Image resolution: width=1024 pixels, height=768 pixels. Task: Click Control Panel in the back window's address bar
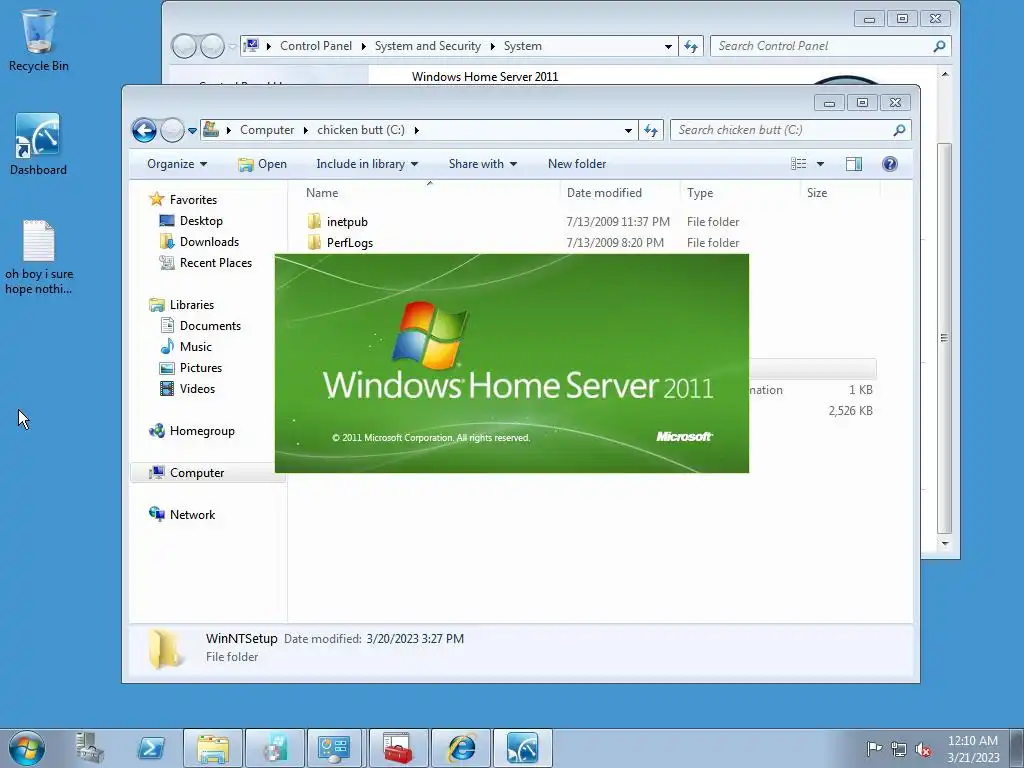click(x=315, y=46)
